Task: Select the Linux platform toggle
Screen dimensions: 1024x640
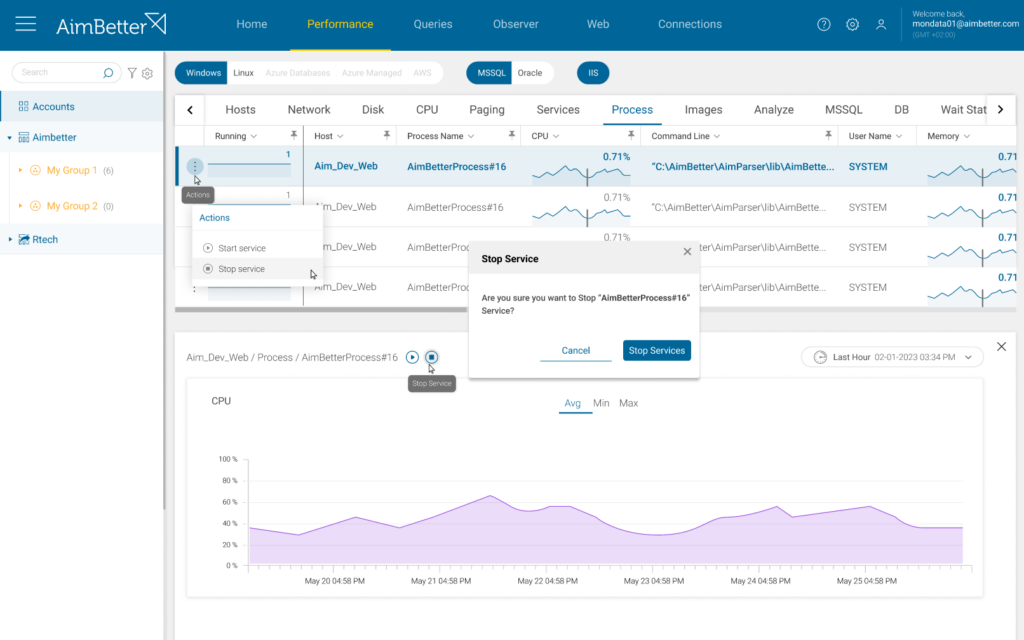Action: pos(244,72)
